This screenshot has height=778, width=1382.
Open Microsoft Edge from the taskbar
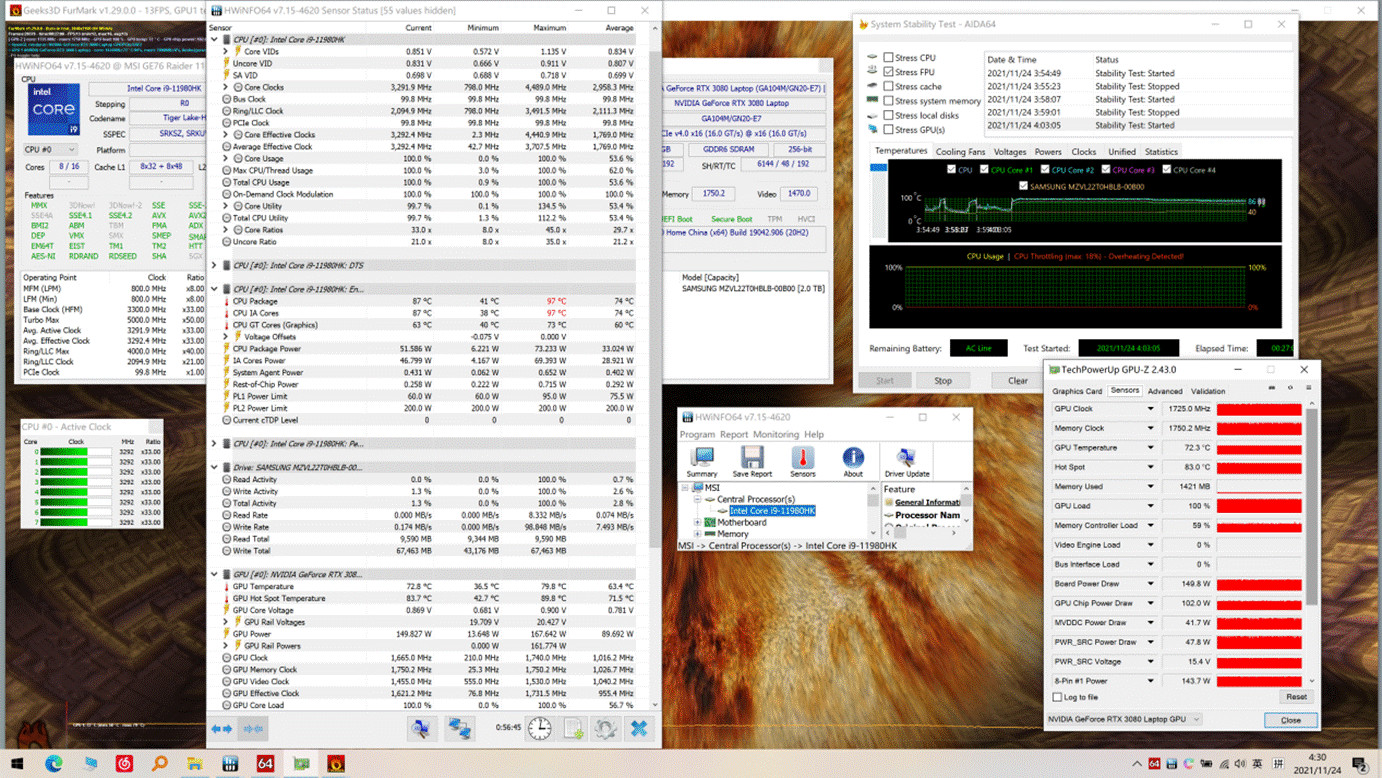(54, 764)
